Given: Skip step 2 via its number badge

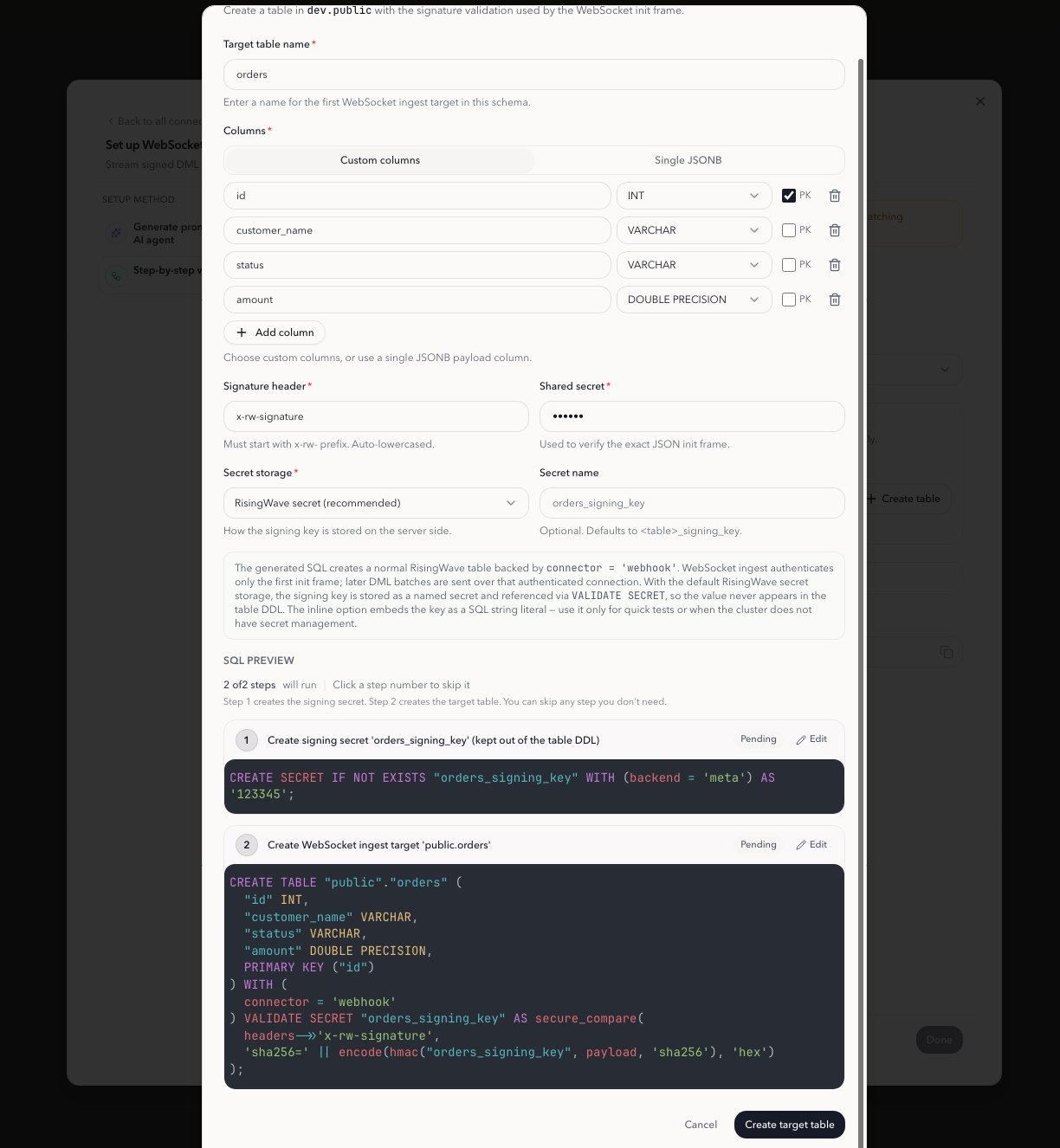Looking at the screenshot, I should 247,844.
